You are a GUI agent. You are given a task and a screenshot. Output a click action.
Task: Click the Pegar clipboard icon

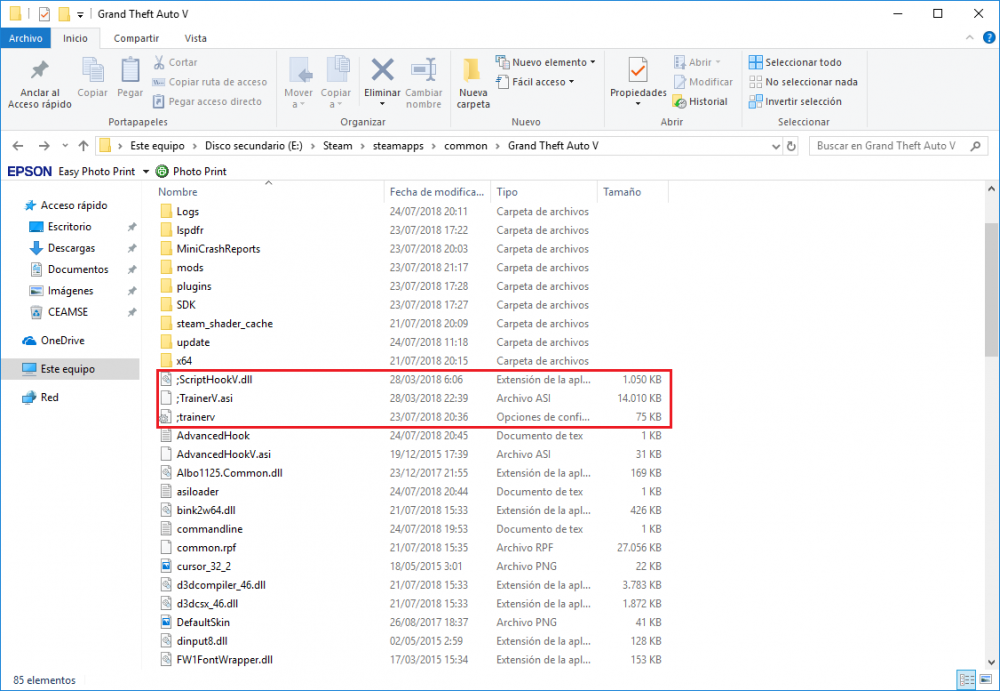[130, 70]
